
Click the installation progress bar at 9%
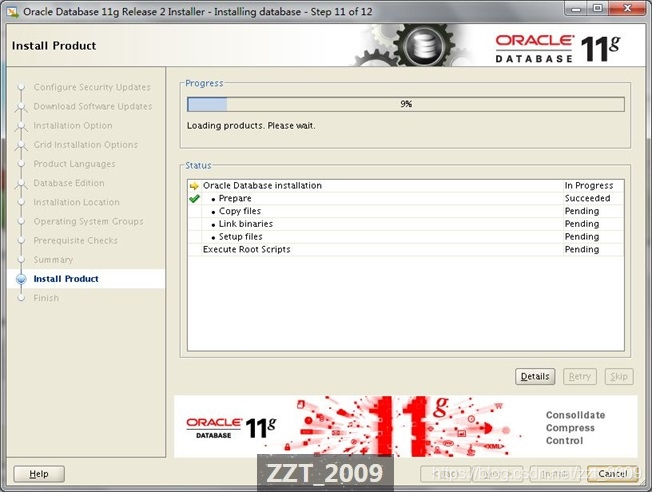pyautogui.click(x=406, y=104)
